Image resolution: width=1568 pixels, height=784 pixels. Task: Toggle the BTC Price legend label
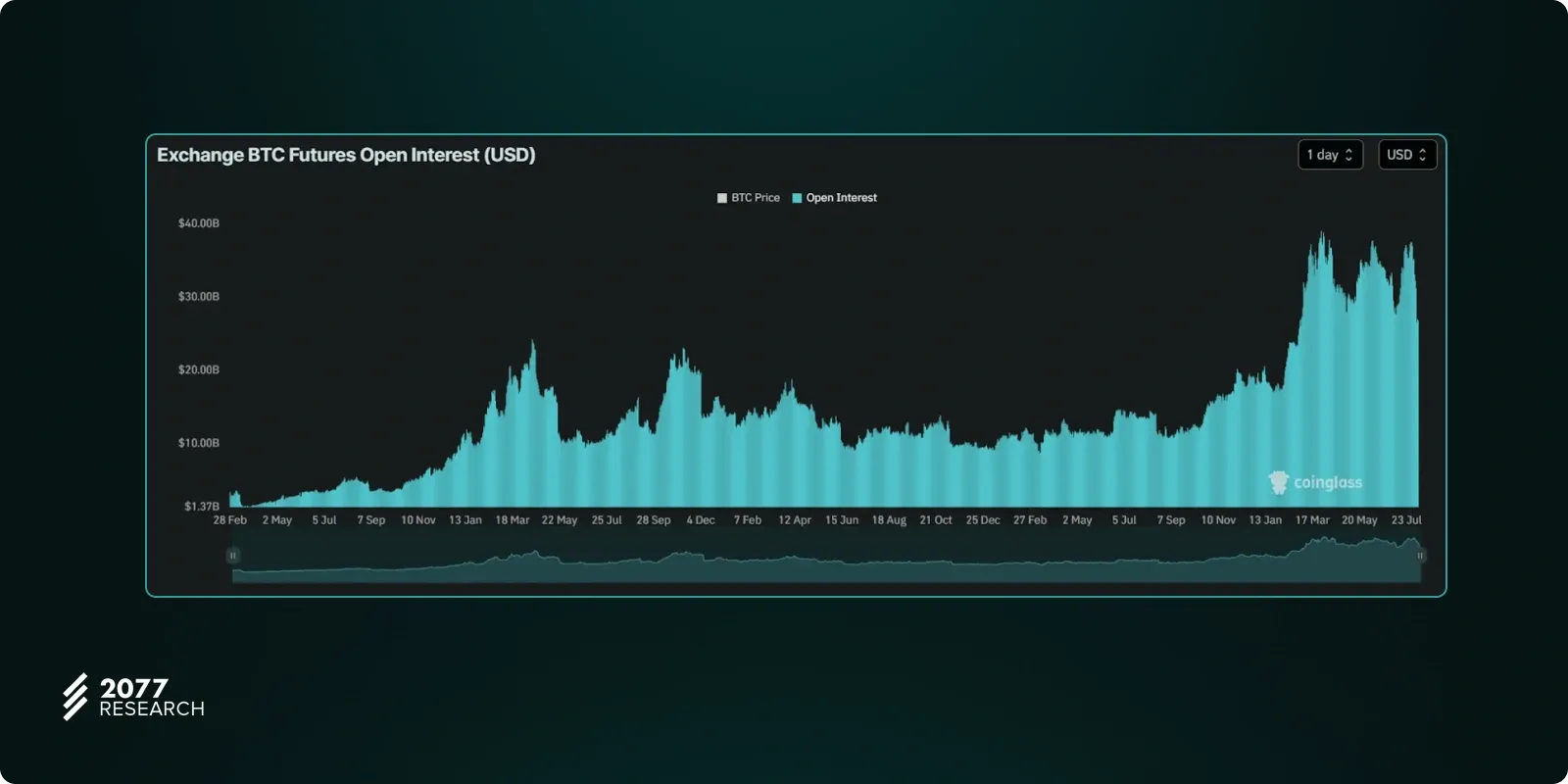click(x=755, y=198)
